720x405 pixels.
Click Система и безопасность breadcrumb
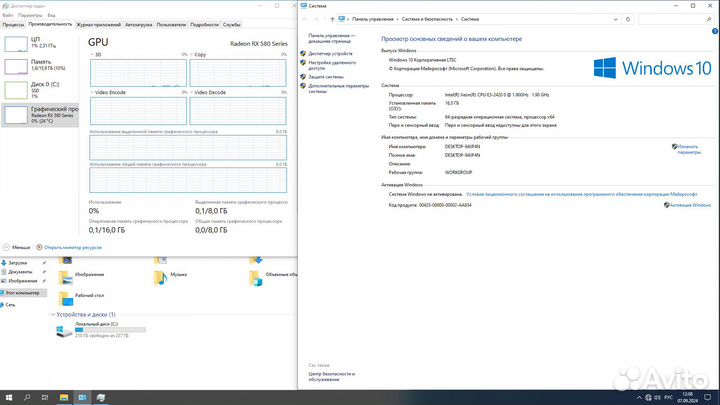click(427, 19)
